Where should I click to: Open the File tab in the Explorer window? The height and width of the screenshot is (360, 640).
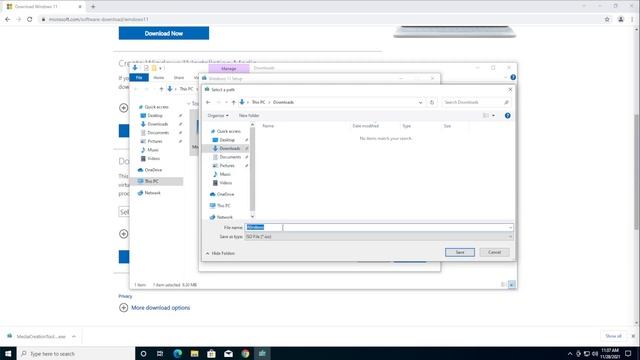[139, 78]
